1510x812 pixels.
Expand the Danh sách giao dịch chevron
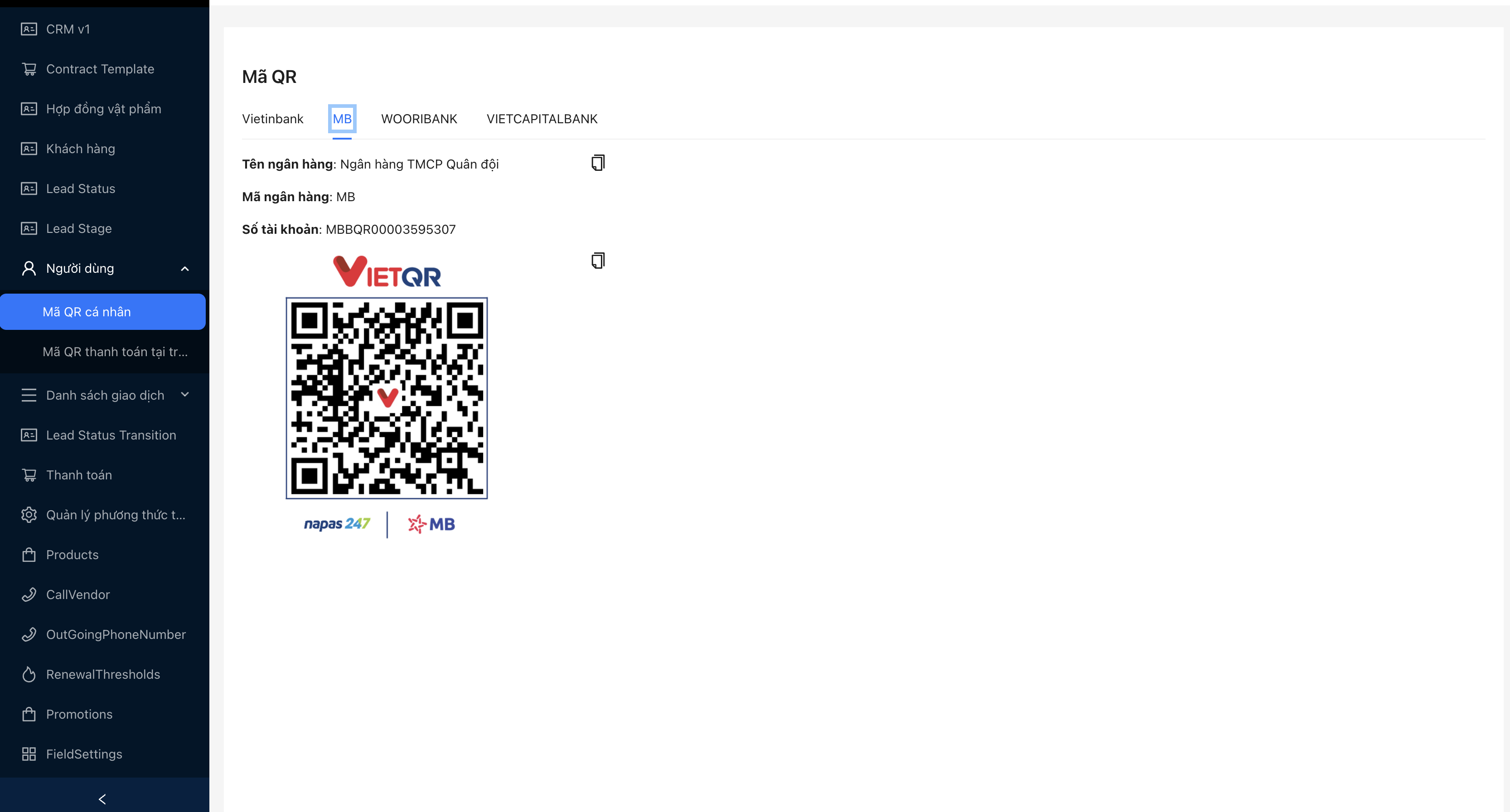(x=184, y=395)
